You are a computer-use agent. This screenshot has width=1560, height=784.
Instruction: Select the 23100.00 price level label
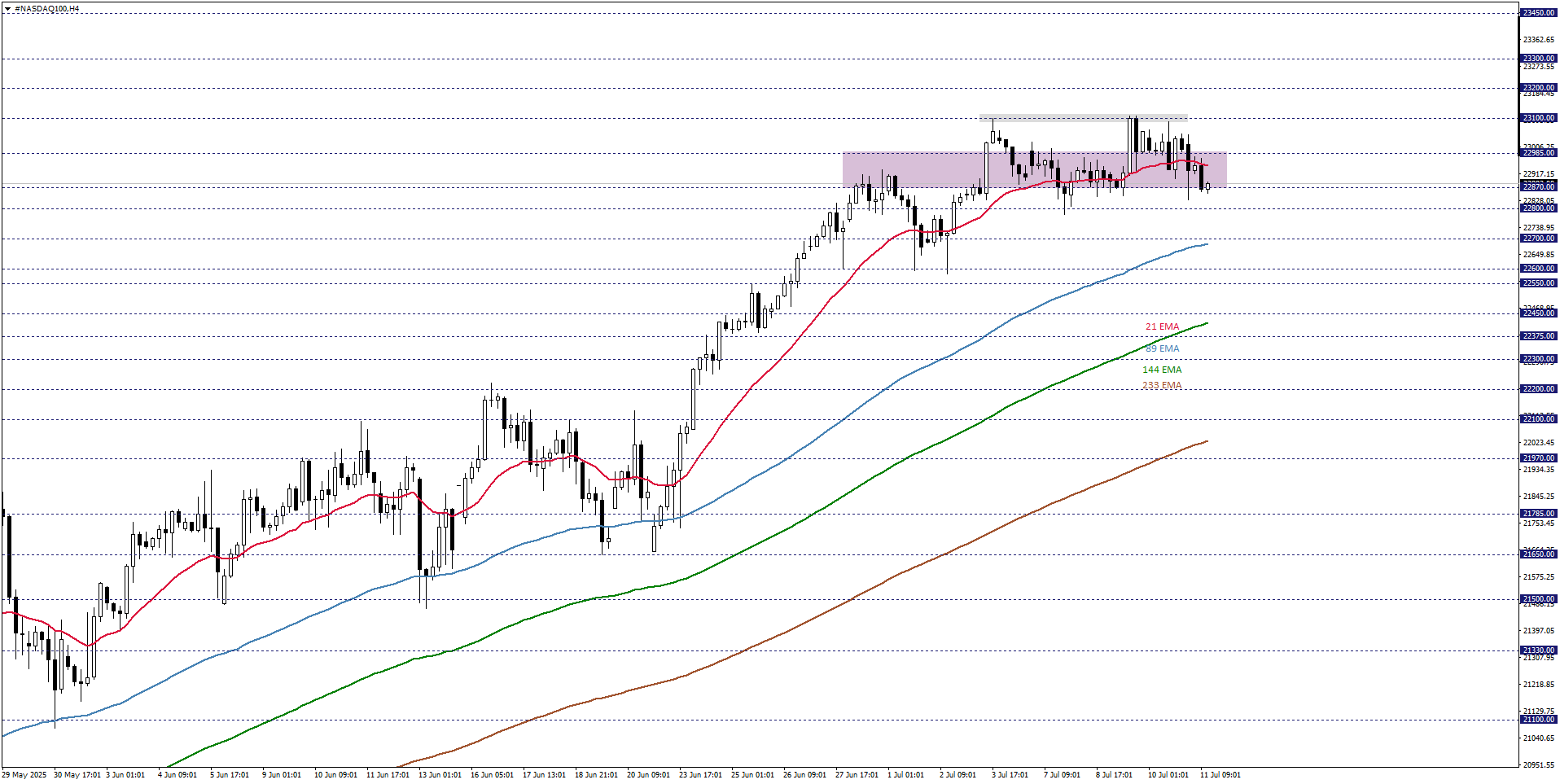click(1539, 118)
